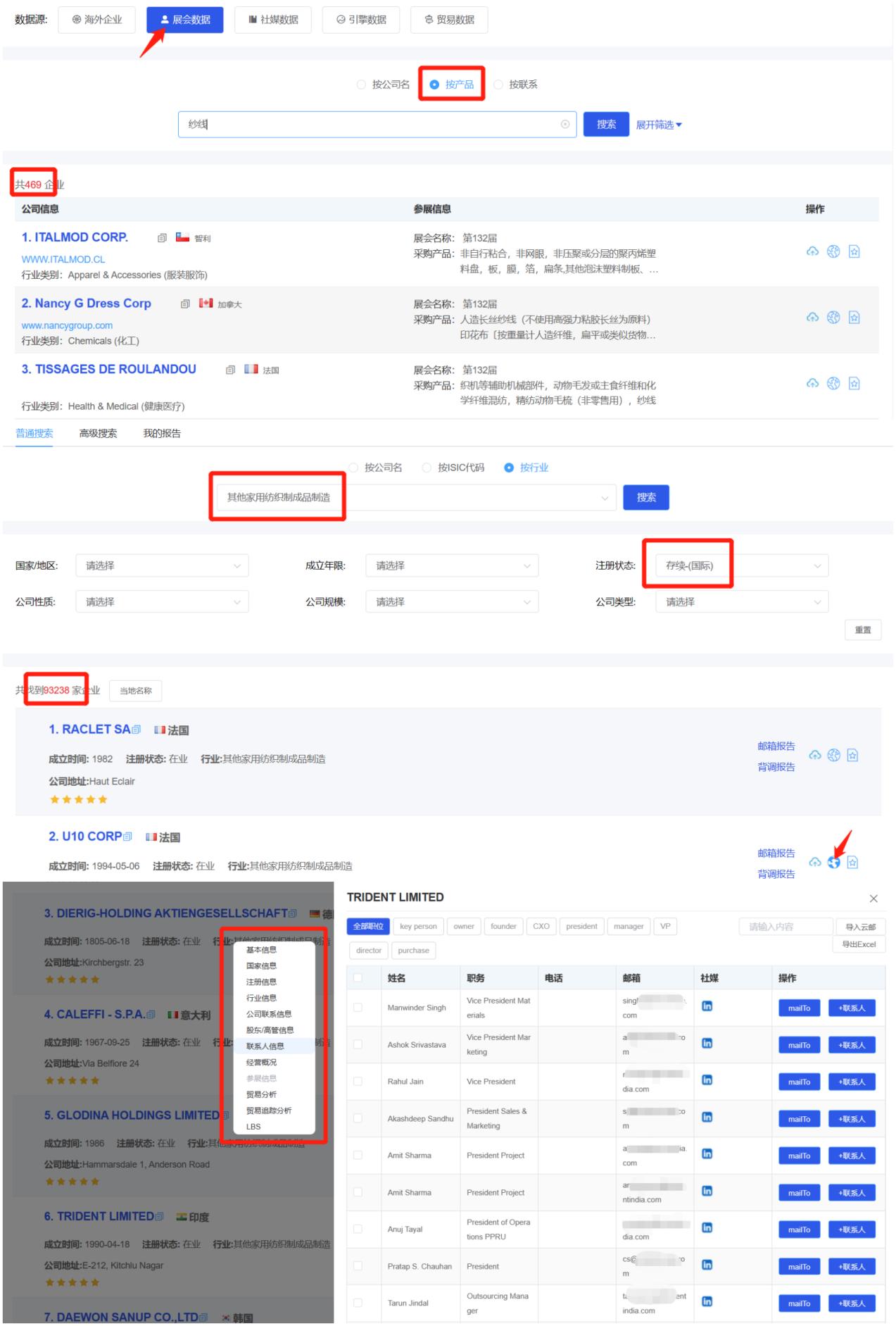Expand the 公司规模 dropdown
Screen dimensions: 896x1326
point(451,602)
